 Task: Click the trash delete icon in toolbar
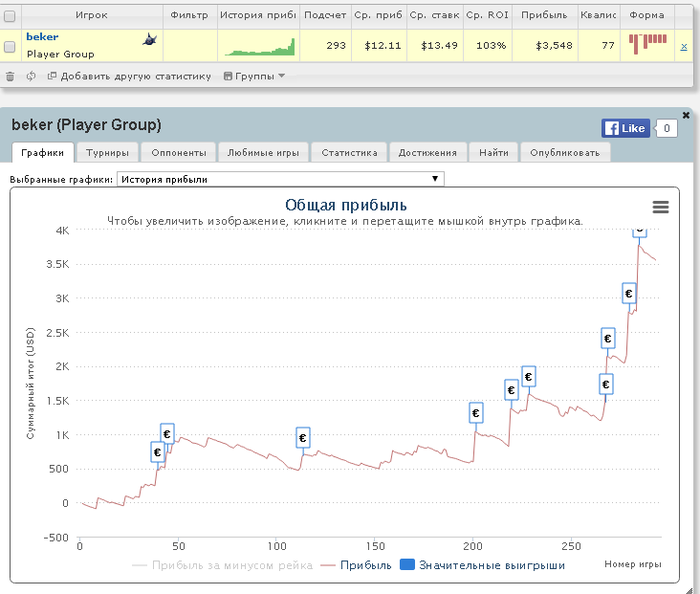10,76
